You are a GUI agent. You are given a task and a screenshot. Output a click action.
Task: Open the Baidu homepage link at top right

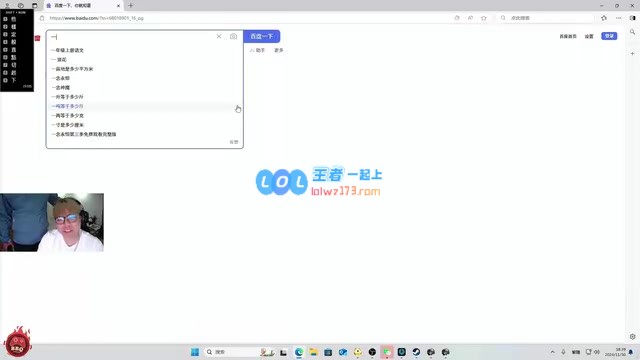[x=568, y=36]
